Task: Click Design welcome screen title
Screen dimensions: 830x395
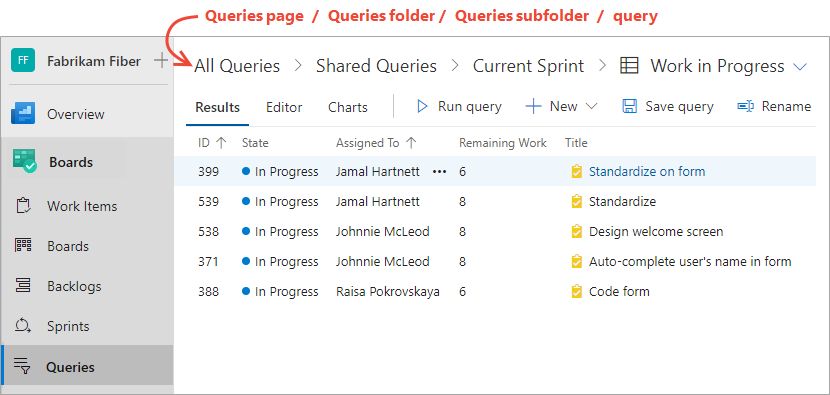Action: coord(656,232)
